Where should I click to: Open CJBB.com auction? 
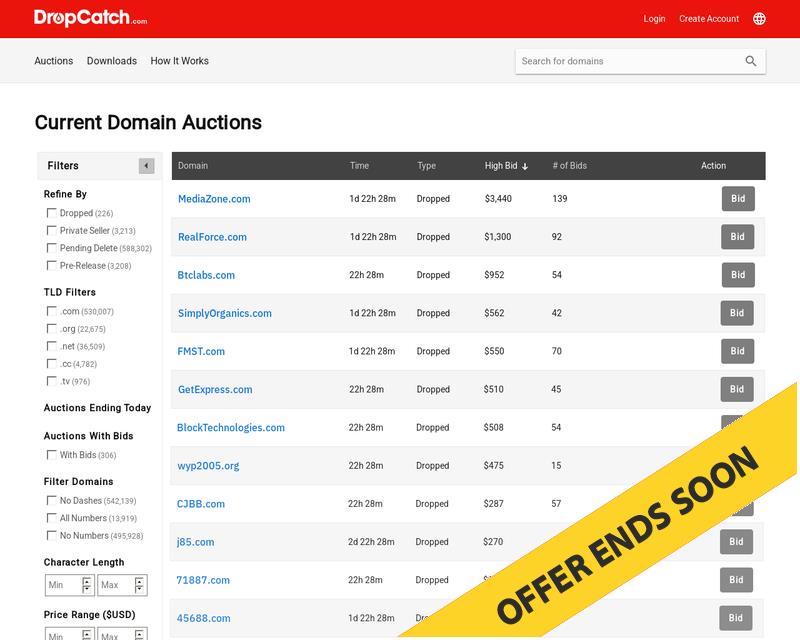pyautogui.click(x=201, y=504)
